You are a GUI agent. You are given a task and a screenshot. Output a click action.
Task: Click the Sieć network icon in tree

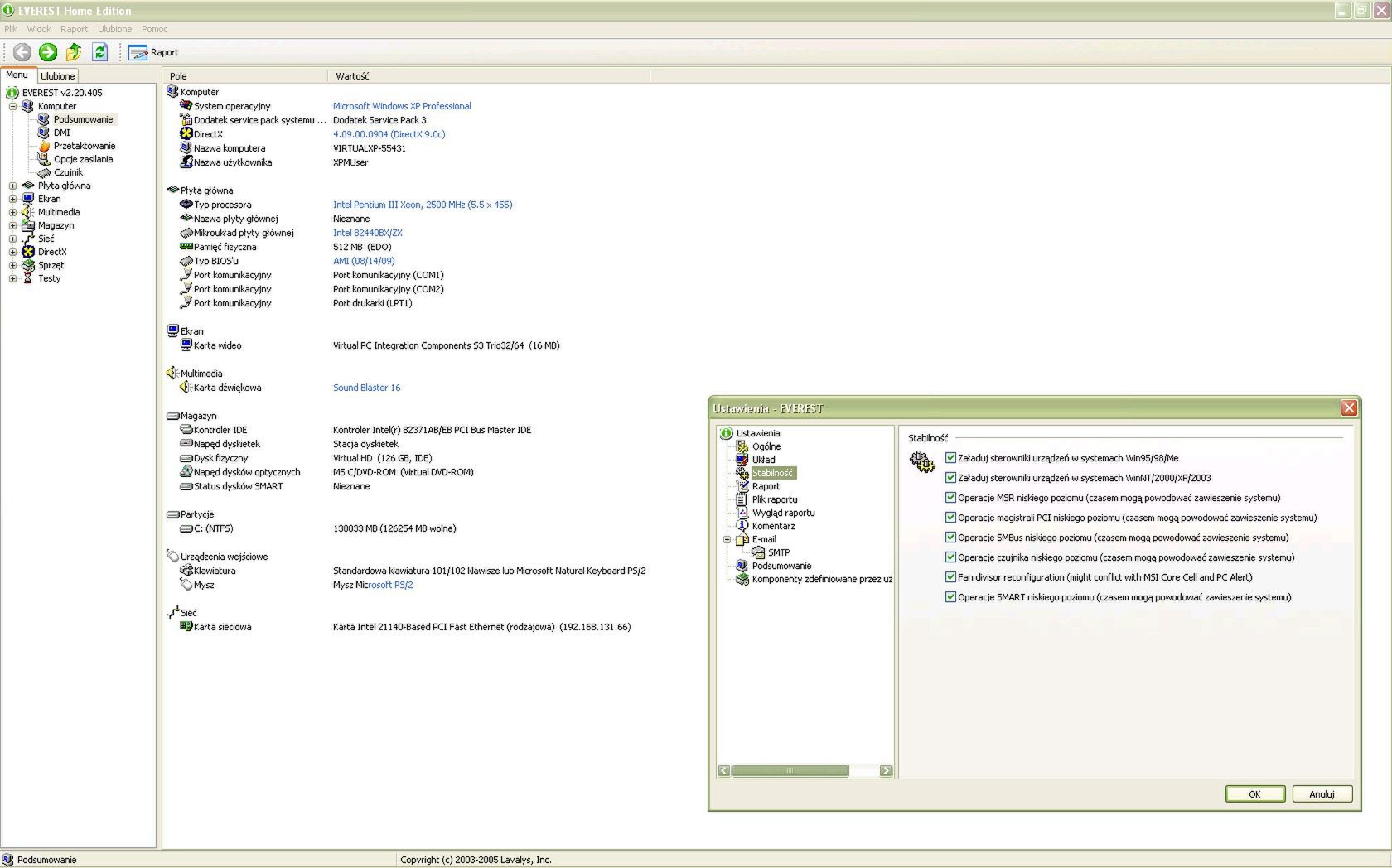click(x=28, y=239)
